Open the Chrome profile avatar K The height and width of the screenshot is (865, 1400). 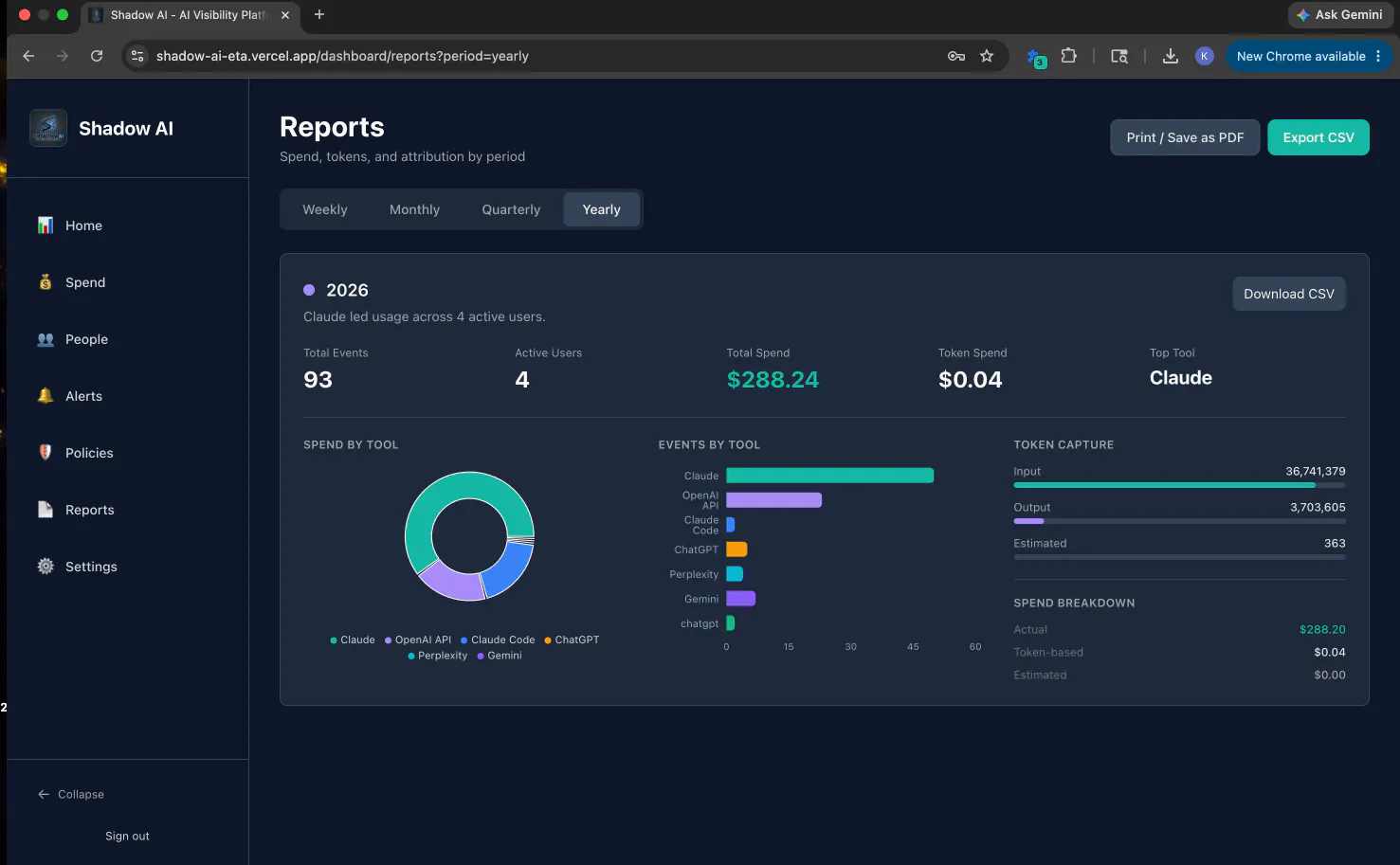[1205, 56]
